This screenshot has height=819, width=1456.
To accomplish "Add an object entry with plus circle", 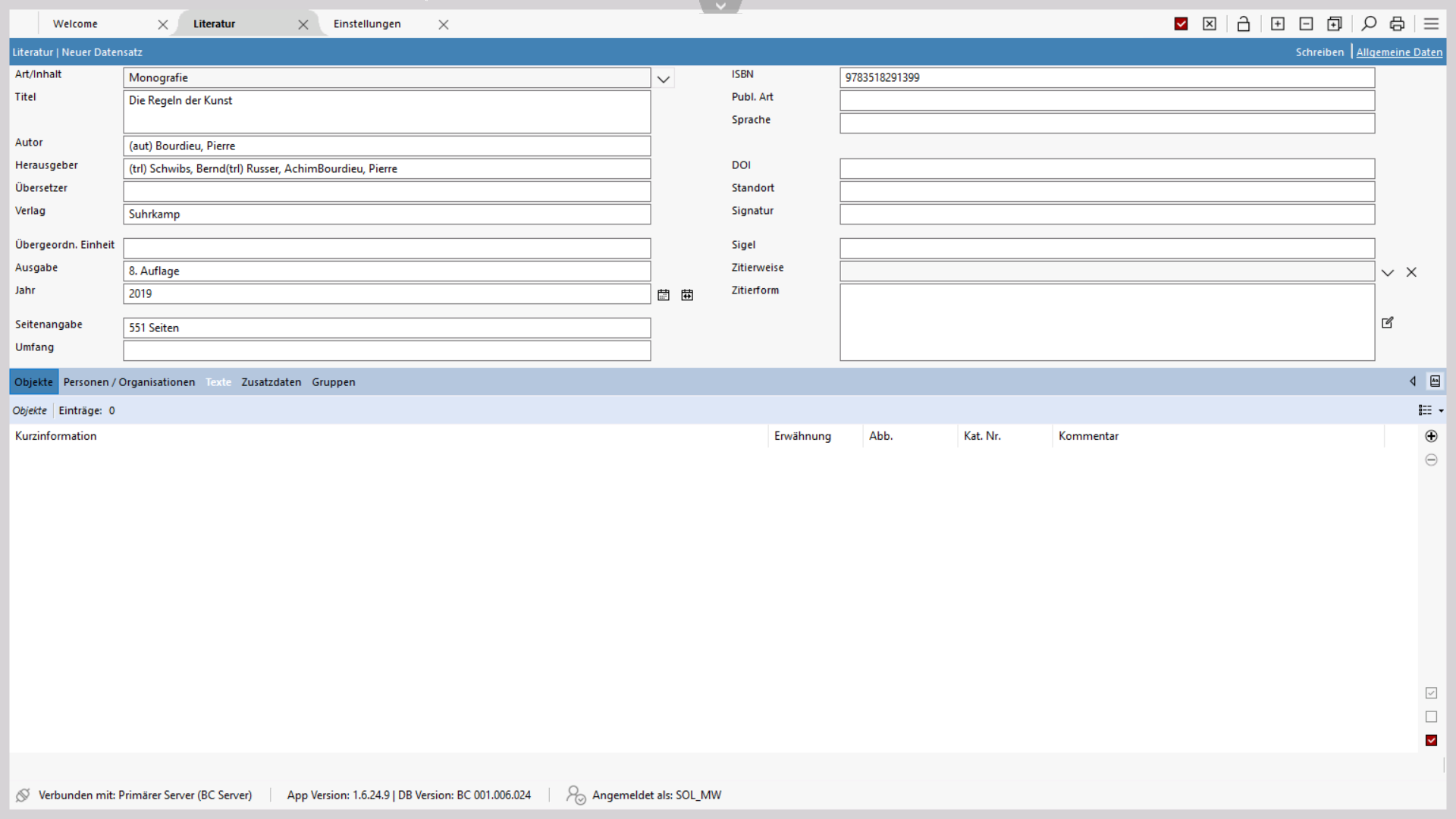I will click(x=1431, y=436).
